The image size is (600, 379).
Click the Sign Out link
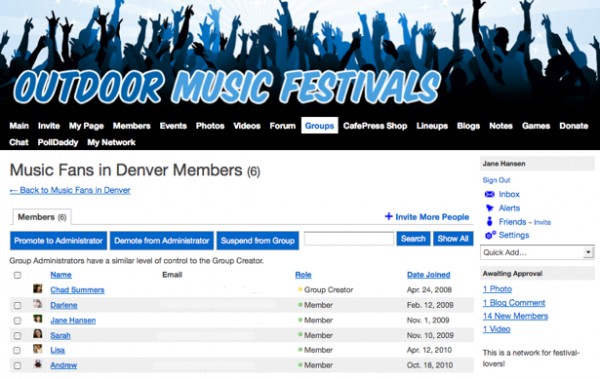pyautogui.click(x=496, y=180)
